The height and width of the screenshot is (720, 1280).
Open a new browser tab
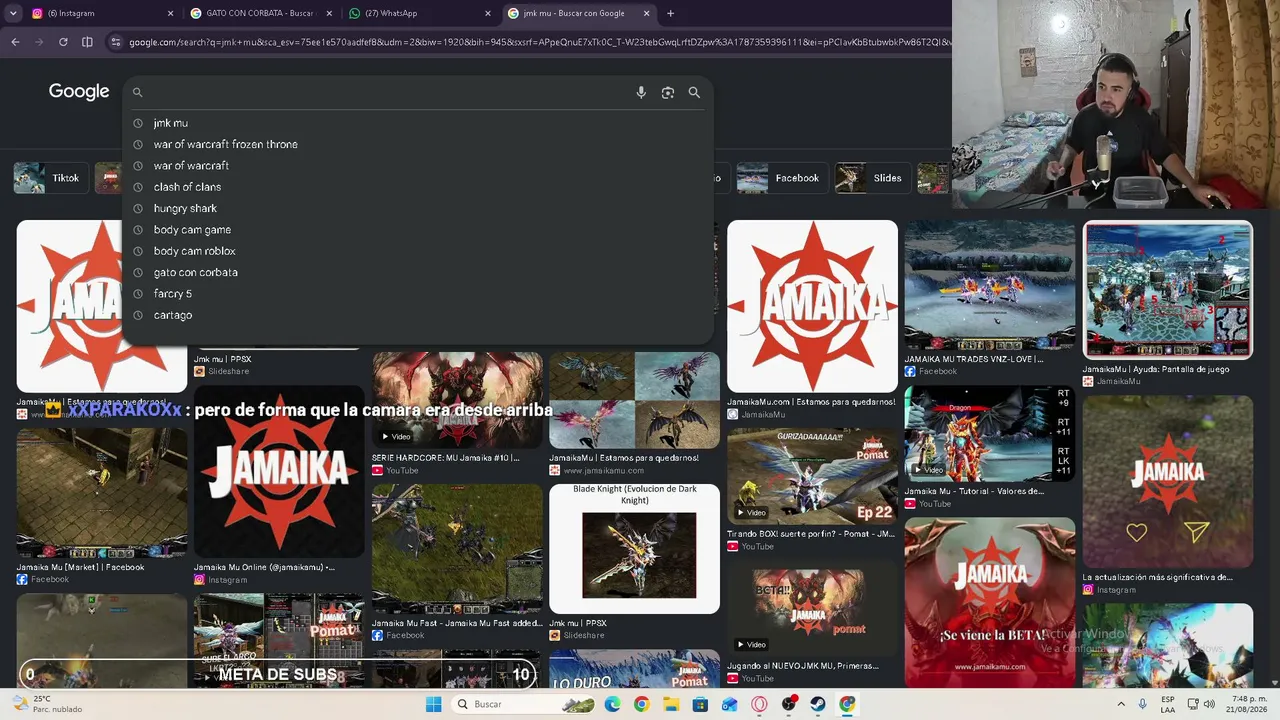click(670, 14)
